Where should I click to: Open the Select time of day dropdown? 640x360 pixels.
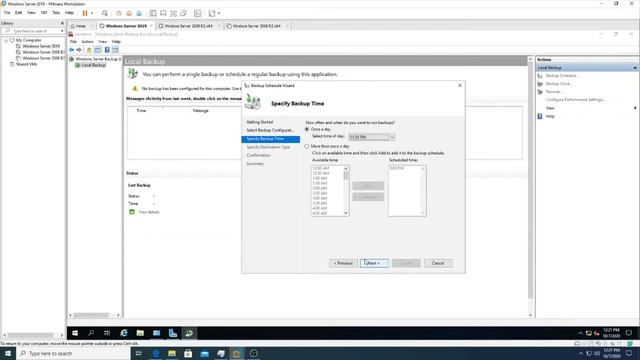tap(372, 137)
